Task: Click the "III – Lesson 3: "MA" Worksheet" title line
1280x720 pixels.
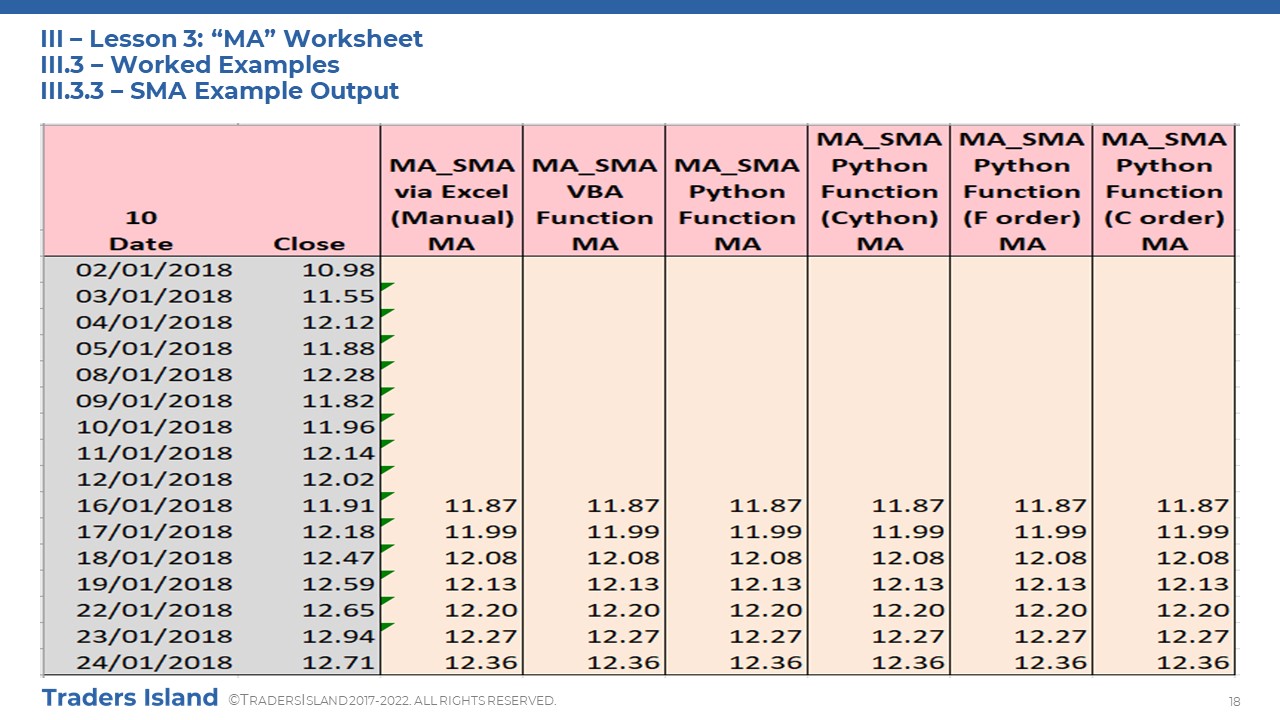Action: click(x=232, y=39)
